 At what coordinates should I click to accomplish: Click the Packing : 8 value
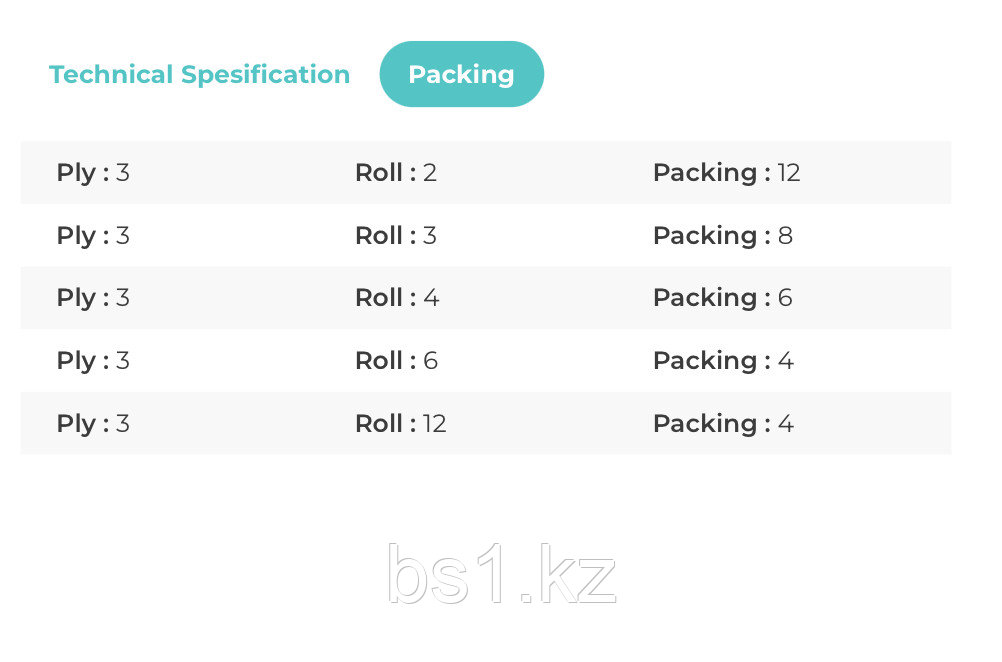(x=723, y=235)
